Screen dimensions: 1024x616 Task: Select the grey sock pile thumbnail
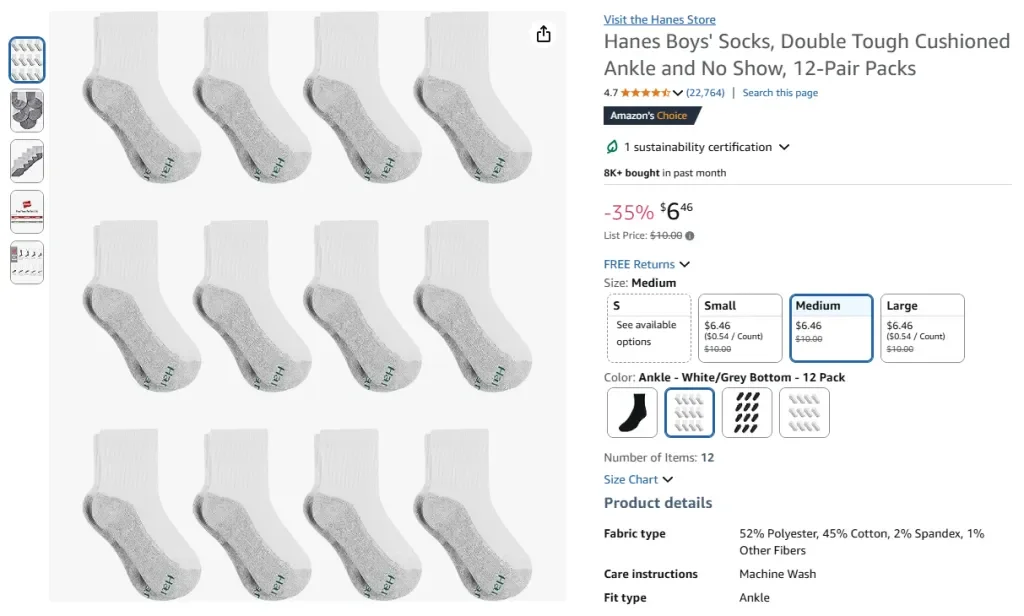pyautogui.click(x=26, y=111)
